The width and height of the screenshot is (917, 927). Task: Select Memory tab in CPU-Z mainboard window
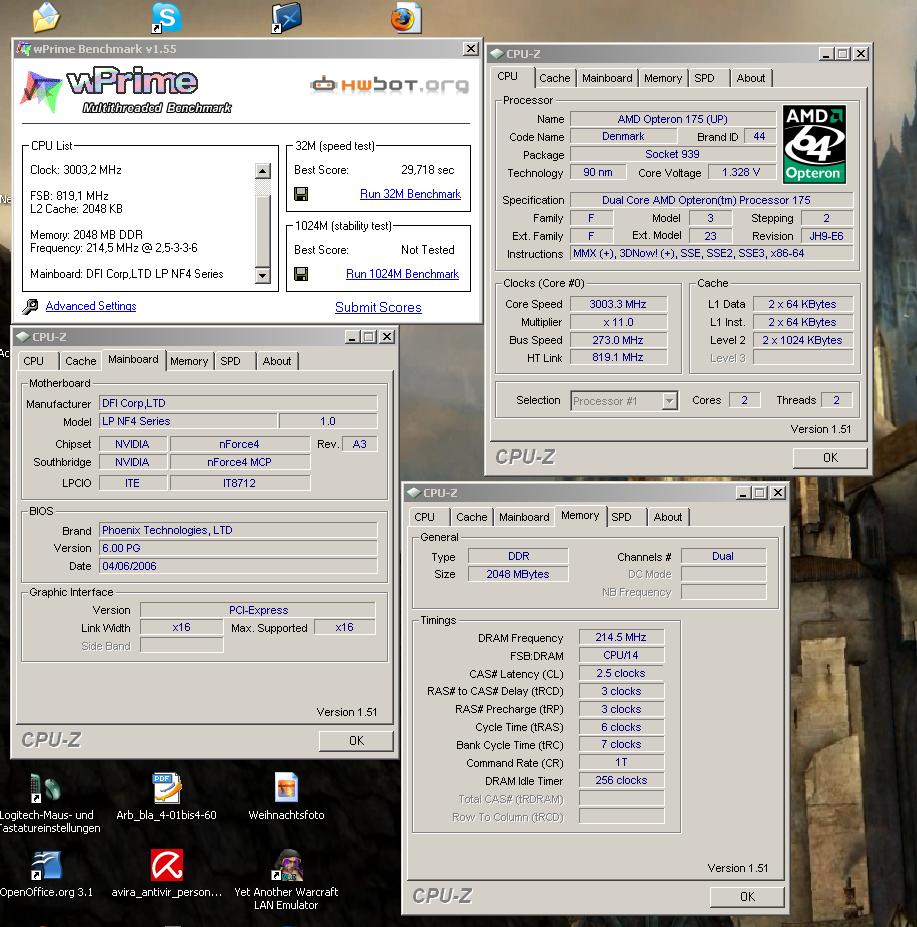(x=189, y=361)
